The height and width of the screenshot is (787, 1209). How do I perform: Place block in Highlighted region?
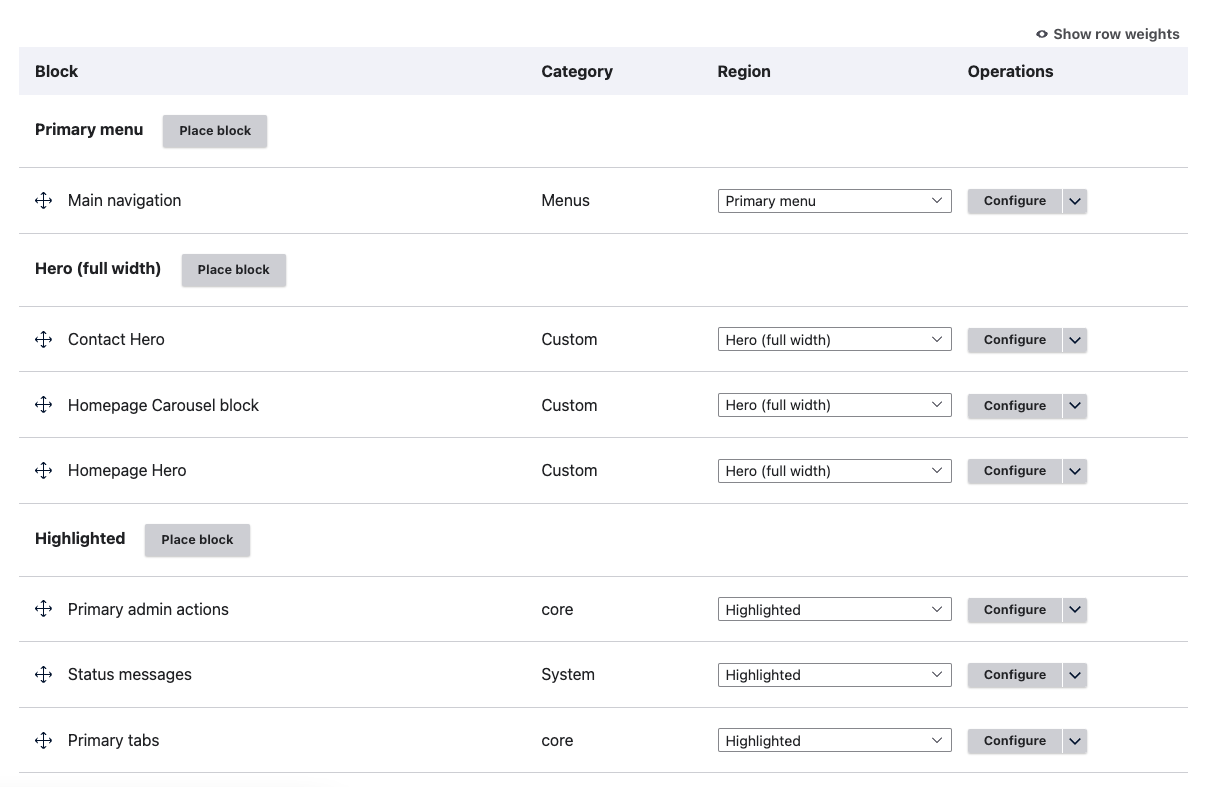197,540
